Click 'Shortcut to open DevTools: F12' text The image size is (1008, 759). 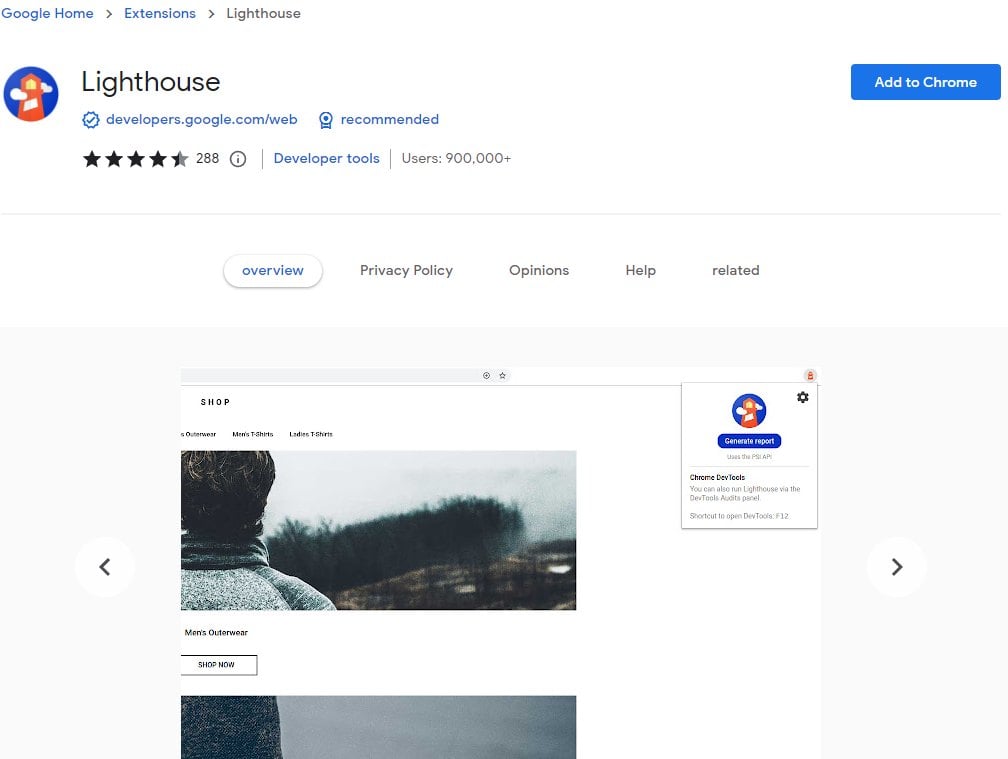click(739, 516)
